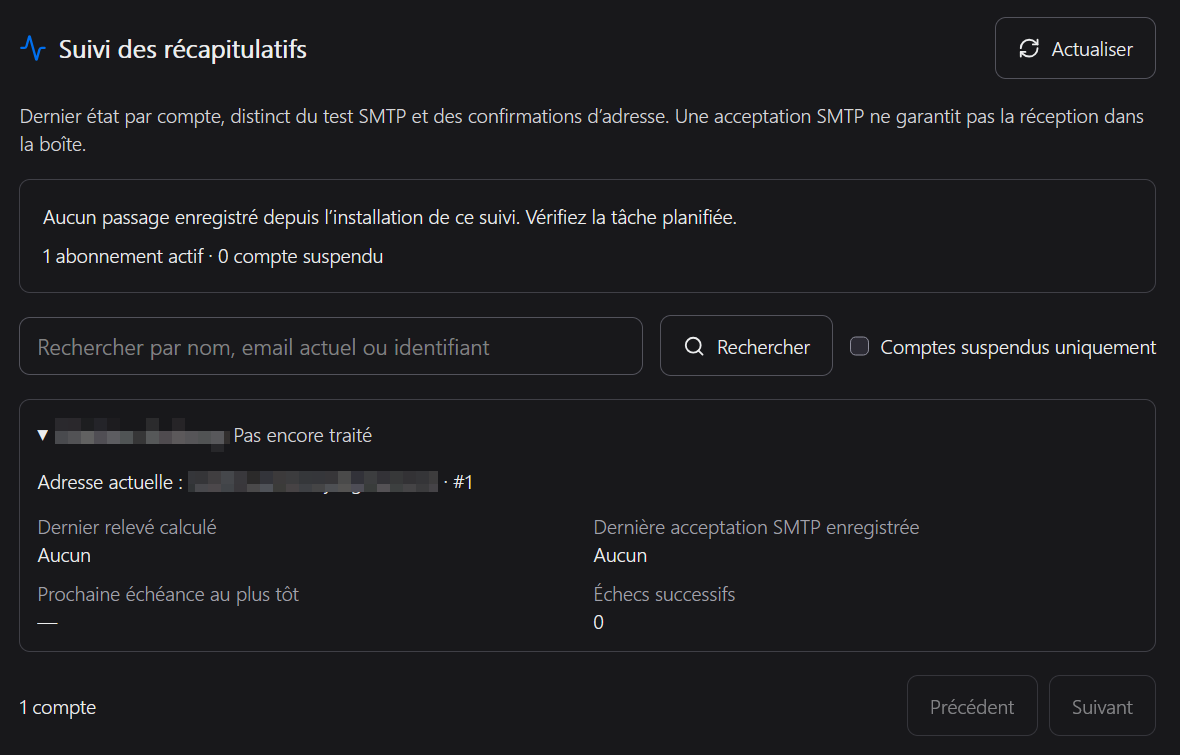This screenshot has width=1180, height=755.
Task: Click the magnifying glass icon in Rechercher
Action: pos(694,346)
